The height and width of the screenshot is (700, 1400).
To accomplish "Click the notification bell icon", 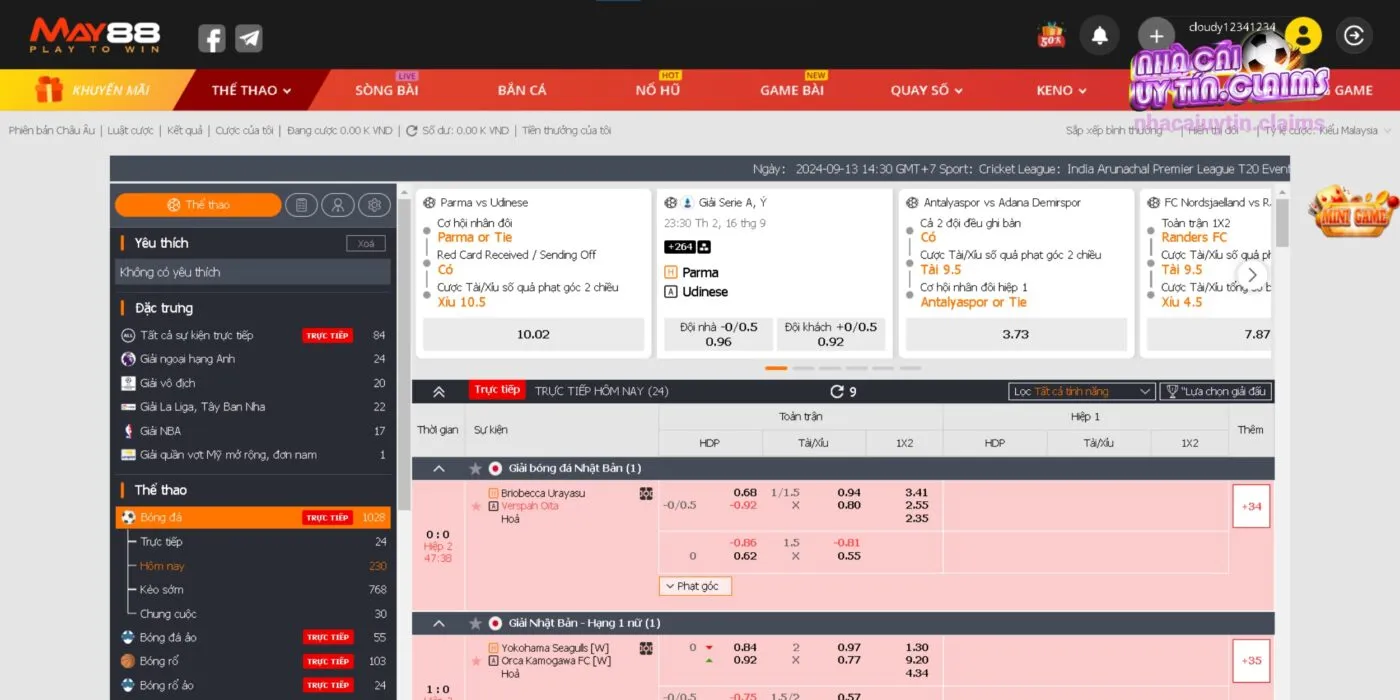I will click(1099, 36).
